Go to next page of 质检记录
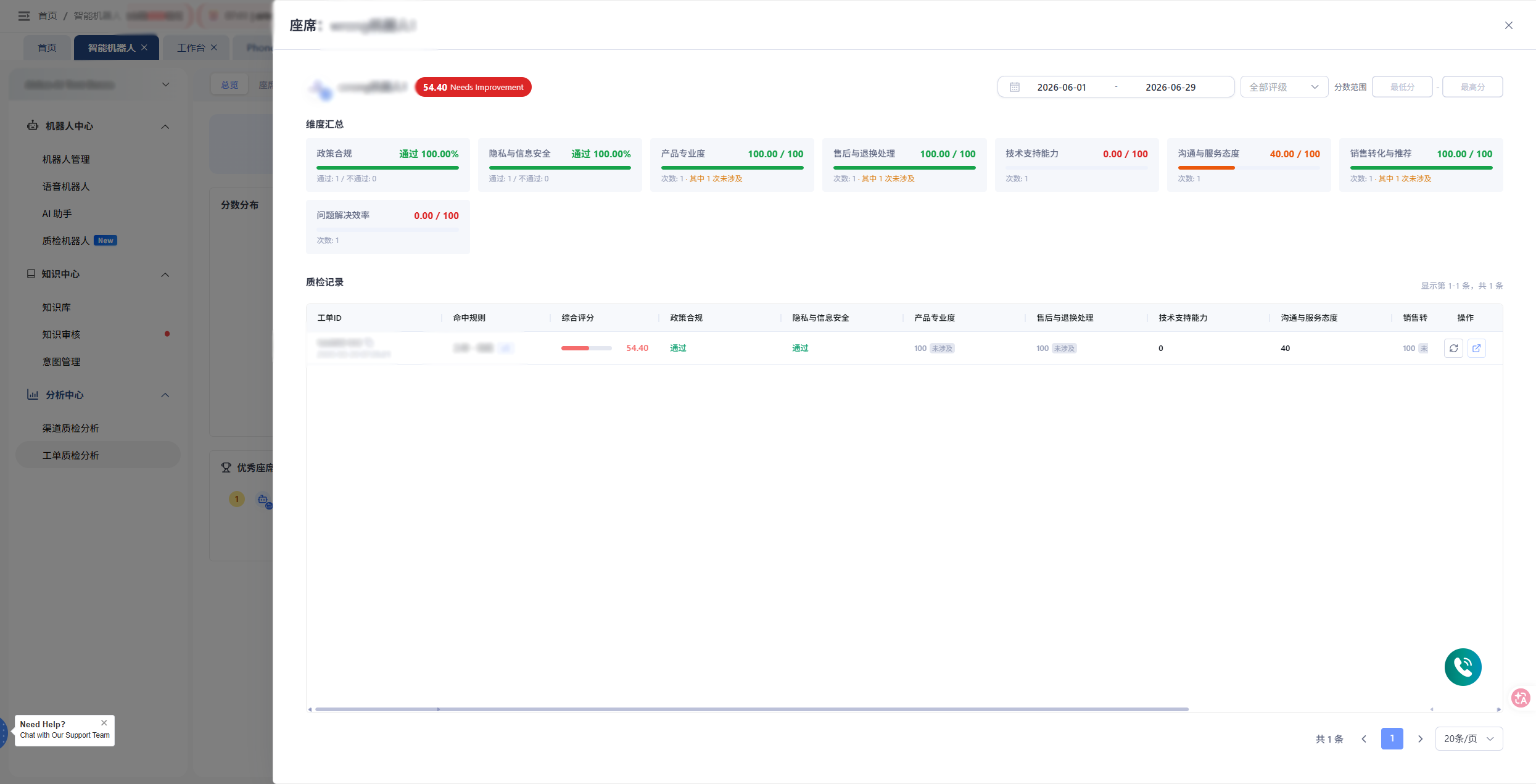The height and width of the screenshot is (784, 1536). coord(1420,739)
